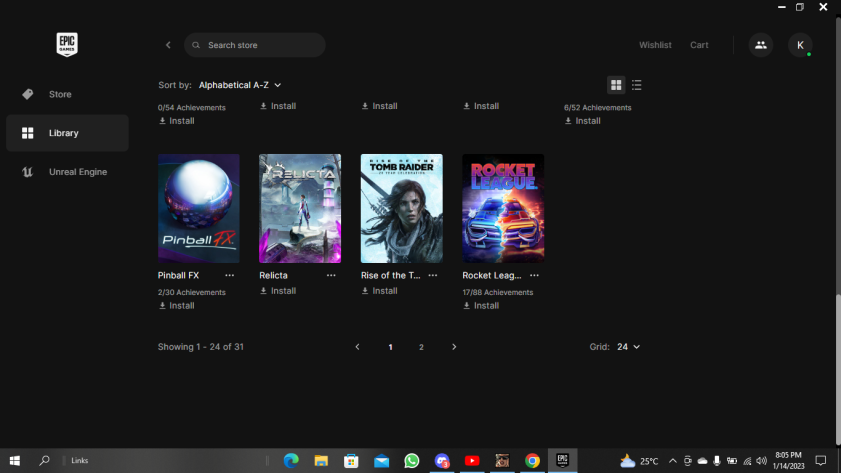Open three-dot menu for Rocket League
This screenshot has width=841, height=473.
(534, 275)
